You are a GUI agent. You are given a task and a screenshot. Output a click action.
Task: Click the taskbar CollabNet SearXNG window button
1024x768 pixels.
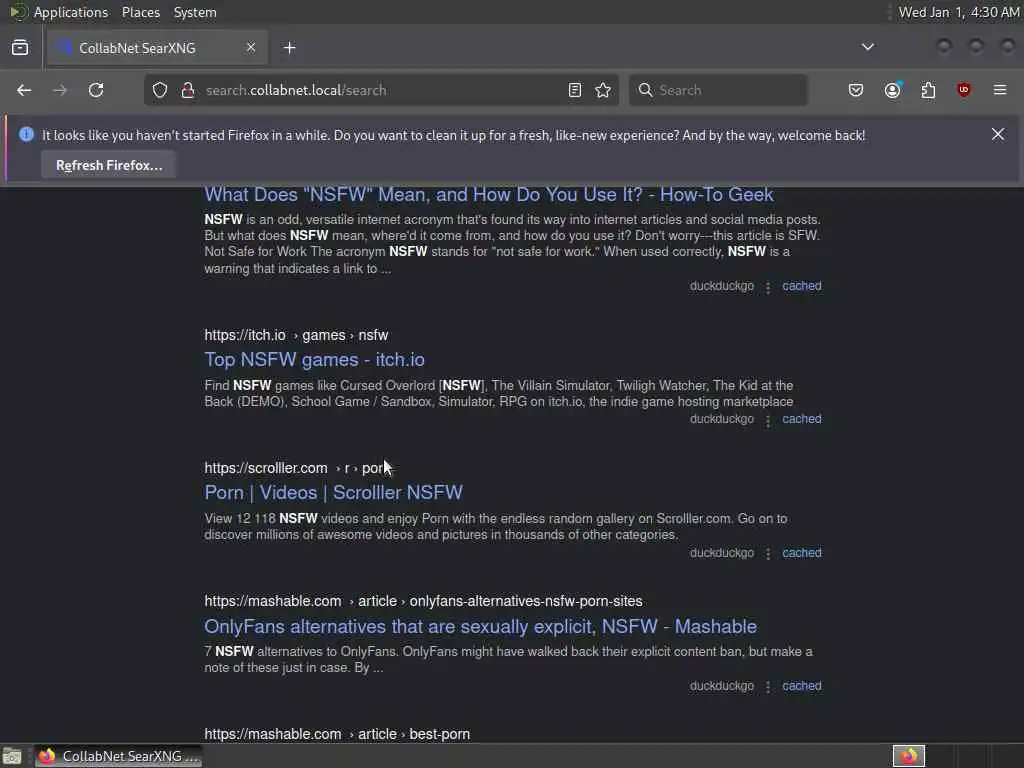click(x=119, y=756)
